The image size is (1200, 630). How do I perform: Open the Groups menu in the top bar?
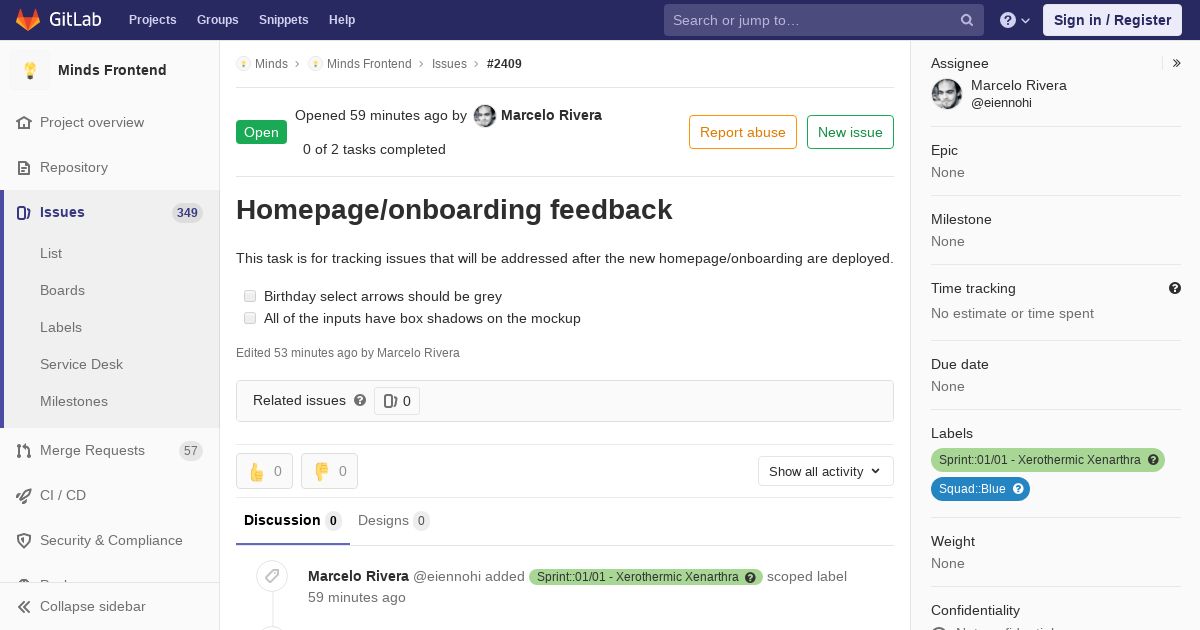pos(217,20)
